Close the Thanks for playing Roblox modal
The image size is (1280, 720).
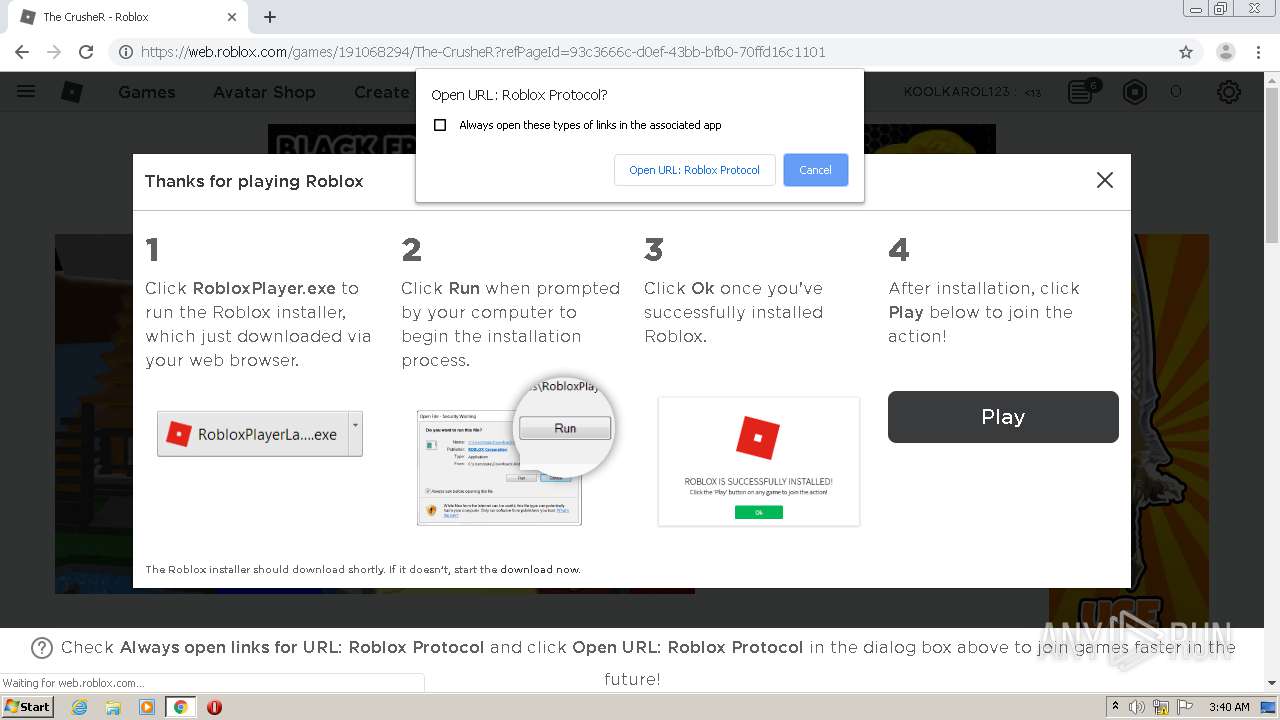click(1104, 180)
